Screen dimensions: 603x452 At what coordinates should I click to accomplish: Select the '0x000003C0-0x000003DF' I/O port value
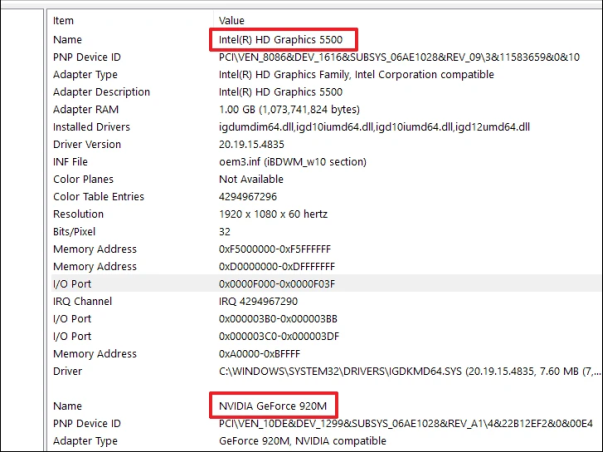279,336
